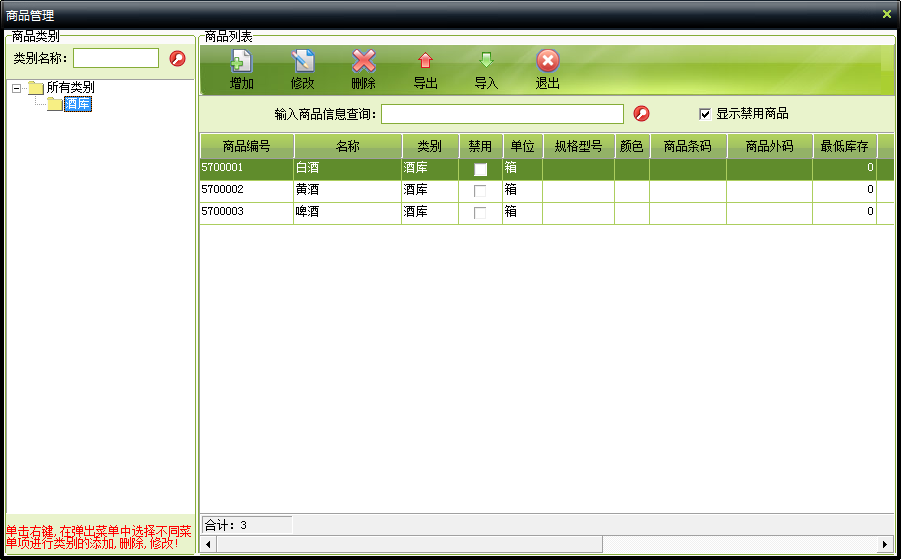Click the 增加 (Add) toolbar icon
The height and width of the screenshot is (560, 901).
click(241, 62)
